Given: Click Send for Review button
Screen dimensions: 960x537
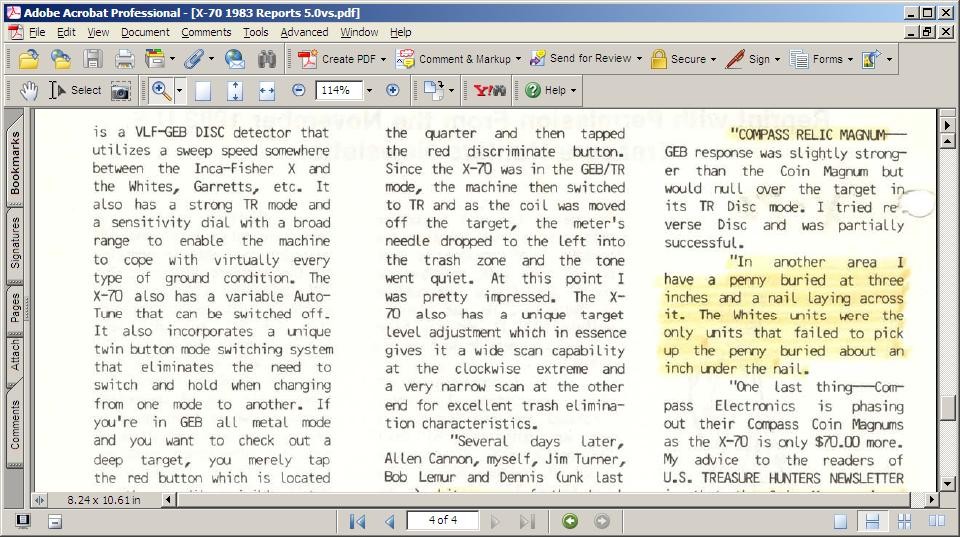Looking at the screenshot, I should tap(580, 59).
